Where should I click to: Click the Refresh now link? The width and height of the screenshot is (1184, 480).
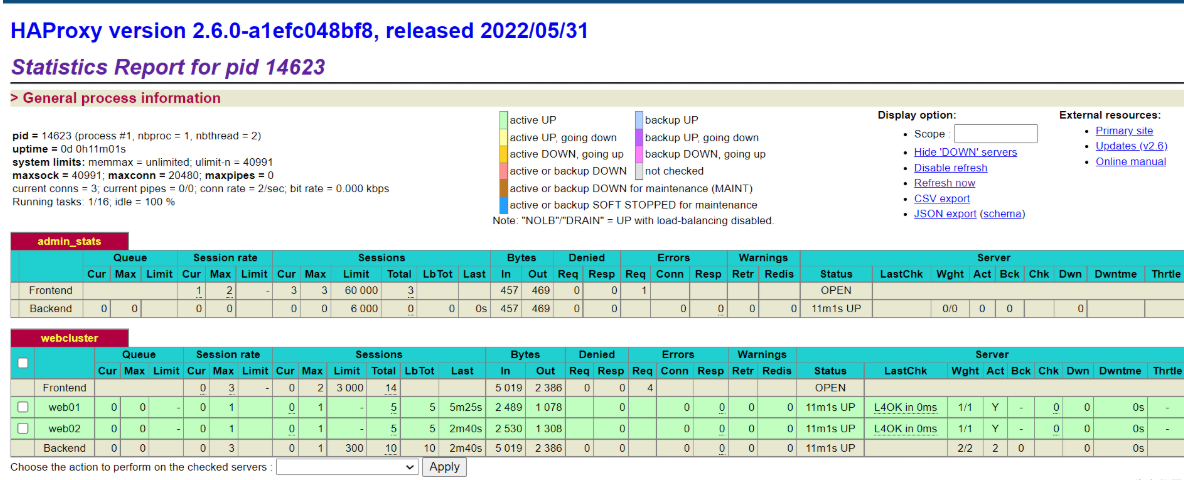tap(945, 183)
